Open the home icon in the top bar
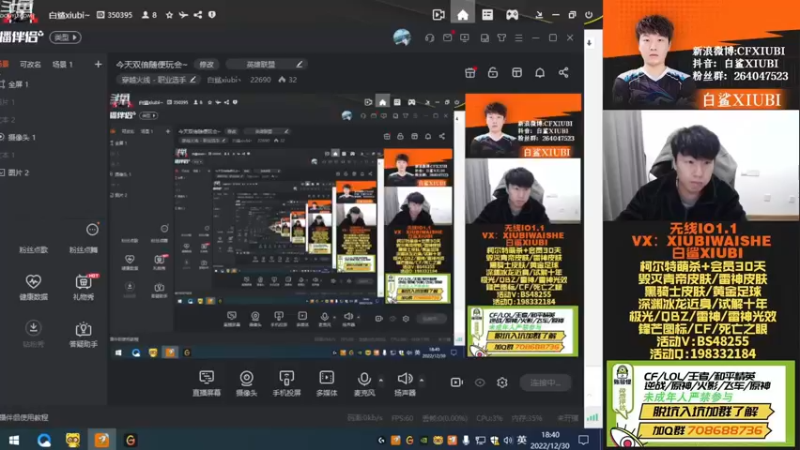The width and height of the screenshot is (800, 450). point(462,15)
